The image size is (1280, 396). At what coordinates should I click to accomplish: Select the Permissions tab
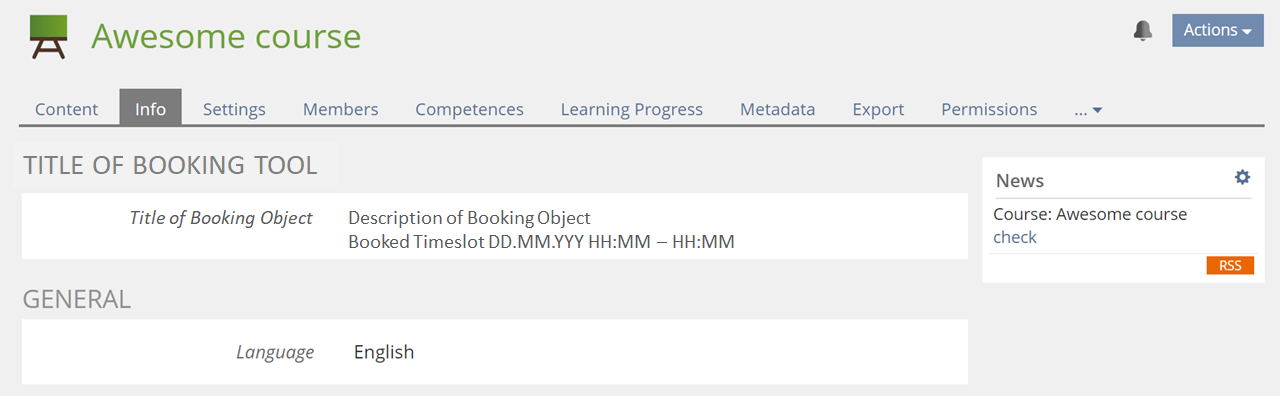[x=989, y=109]
